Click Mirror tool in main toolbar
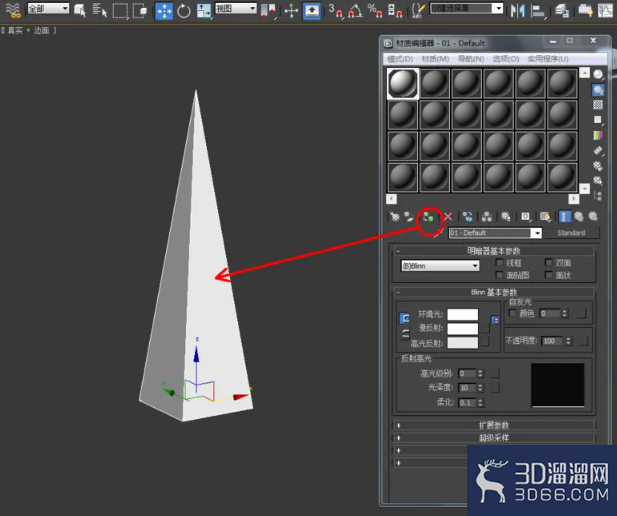 click(x=518, y=11)
